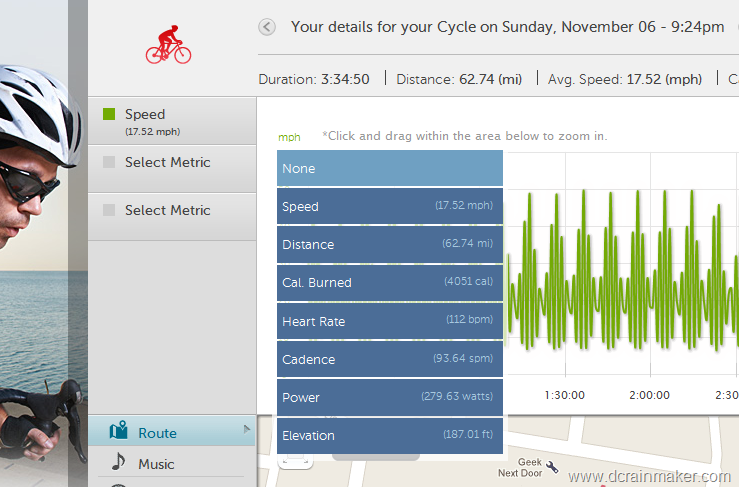The image size is (739, 487).
Task: Click the Route map icon
Action: pyautogui.click(x=119, y=430)
